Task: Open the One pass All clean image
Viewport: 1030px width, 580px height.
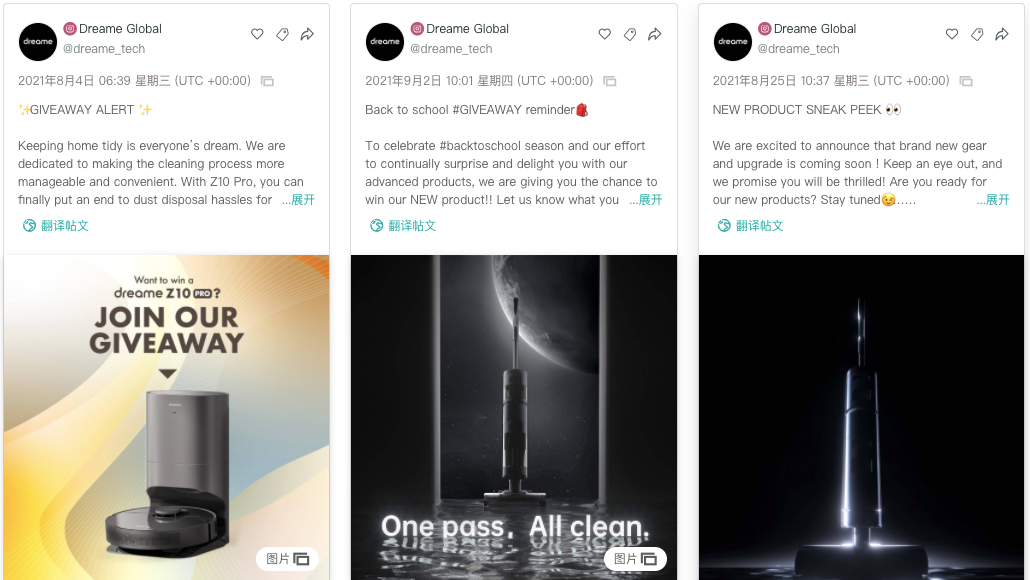Action: (x=514, y=417)
